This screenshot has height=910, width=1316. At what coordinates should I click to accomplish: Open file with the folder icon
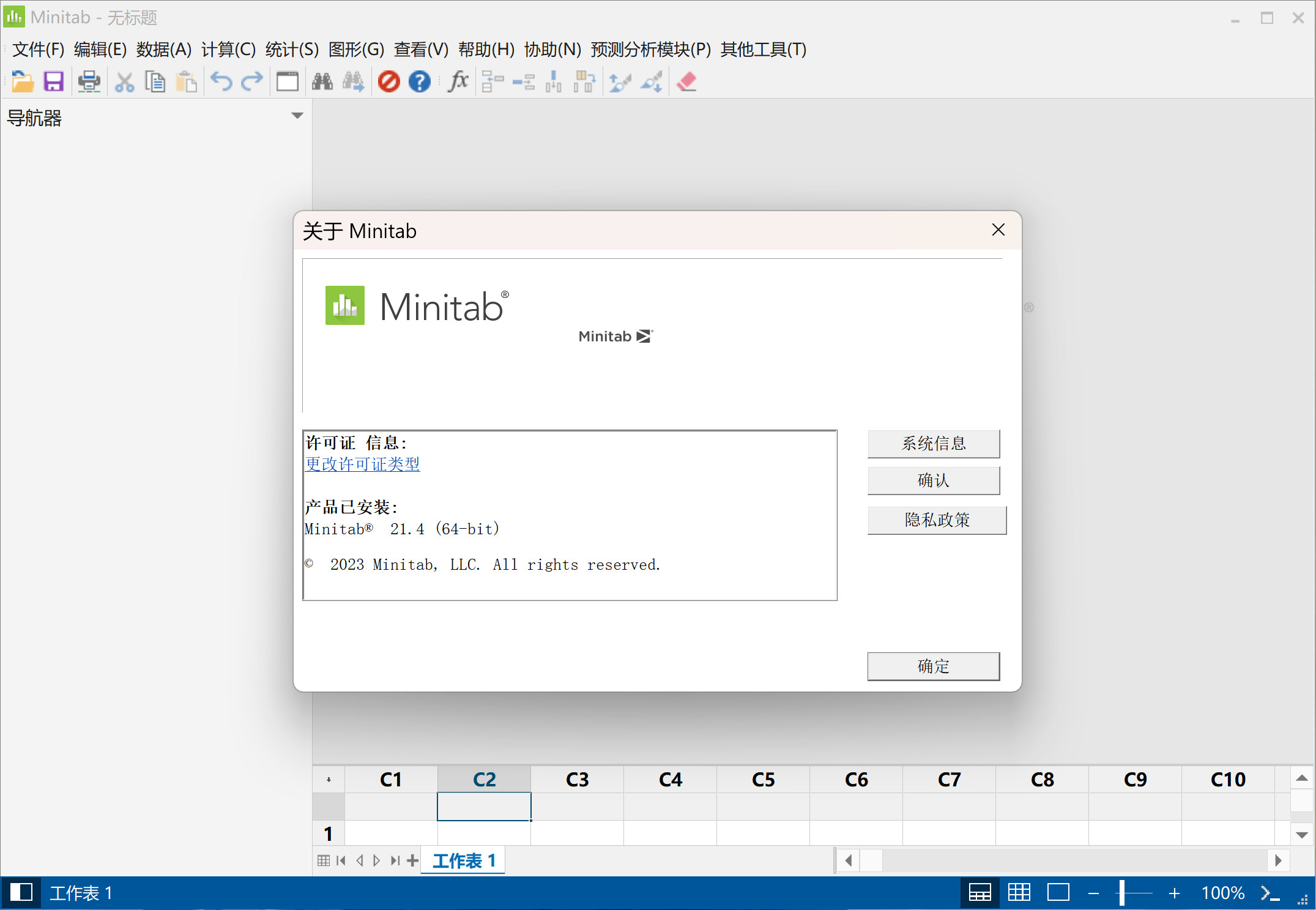(x=23, y=81)
